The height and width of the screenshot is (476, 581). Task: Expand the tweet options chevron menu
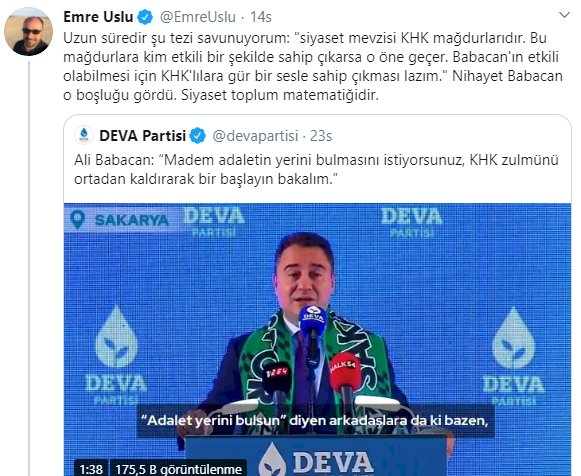(x=564, y=15)
